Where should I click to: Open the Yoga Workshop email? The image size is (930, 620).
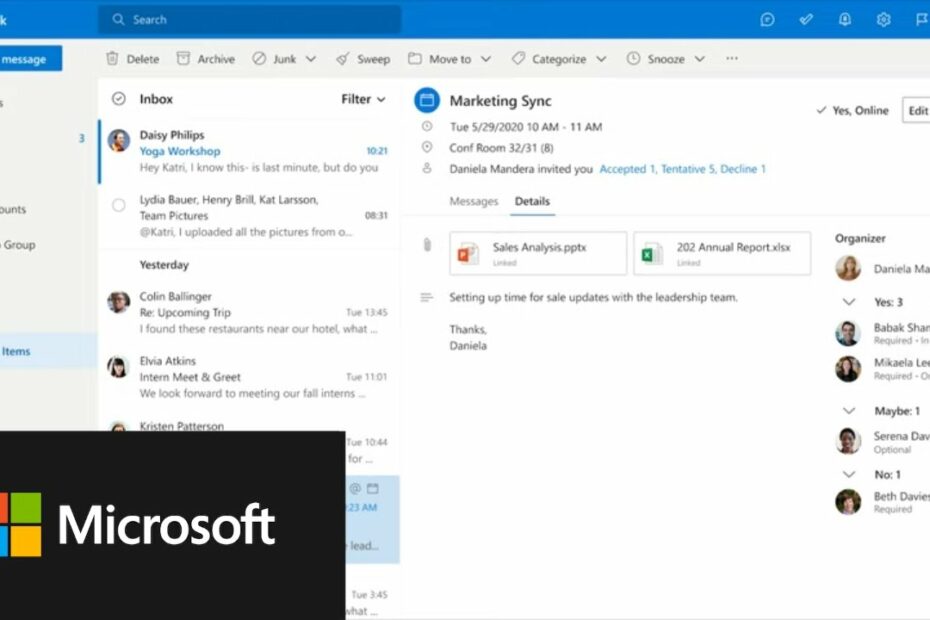(x=248, y=151)
